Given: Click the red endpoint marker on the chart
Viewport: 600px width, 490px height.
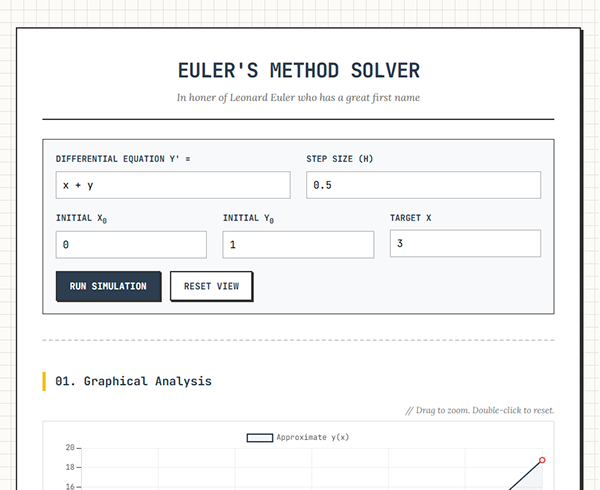Looking at the screenshot, I should pyautogui.click(x=542, y=460).
